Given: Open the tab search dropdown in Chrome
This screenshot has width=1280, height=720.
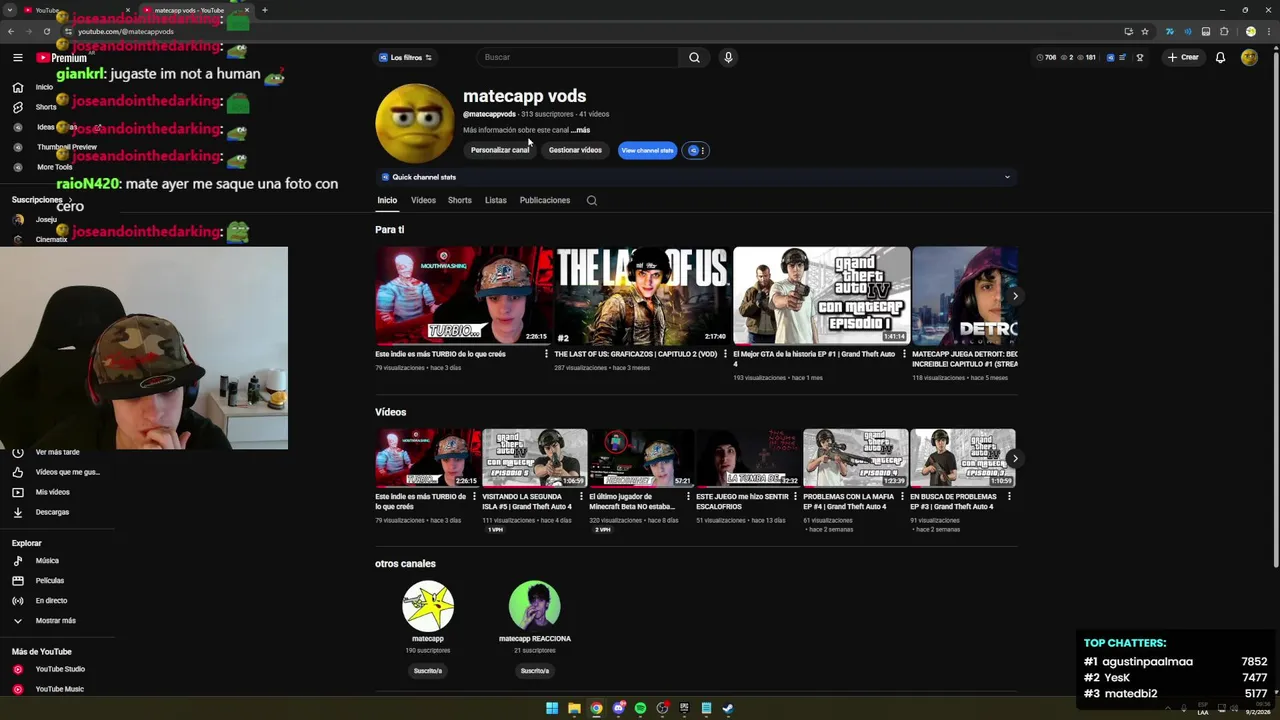Looking at the screenshot, I should tap(9, 10).
